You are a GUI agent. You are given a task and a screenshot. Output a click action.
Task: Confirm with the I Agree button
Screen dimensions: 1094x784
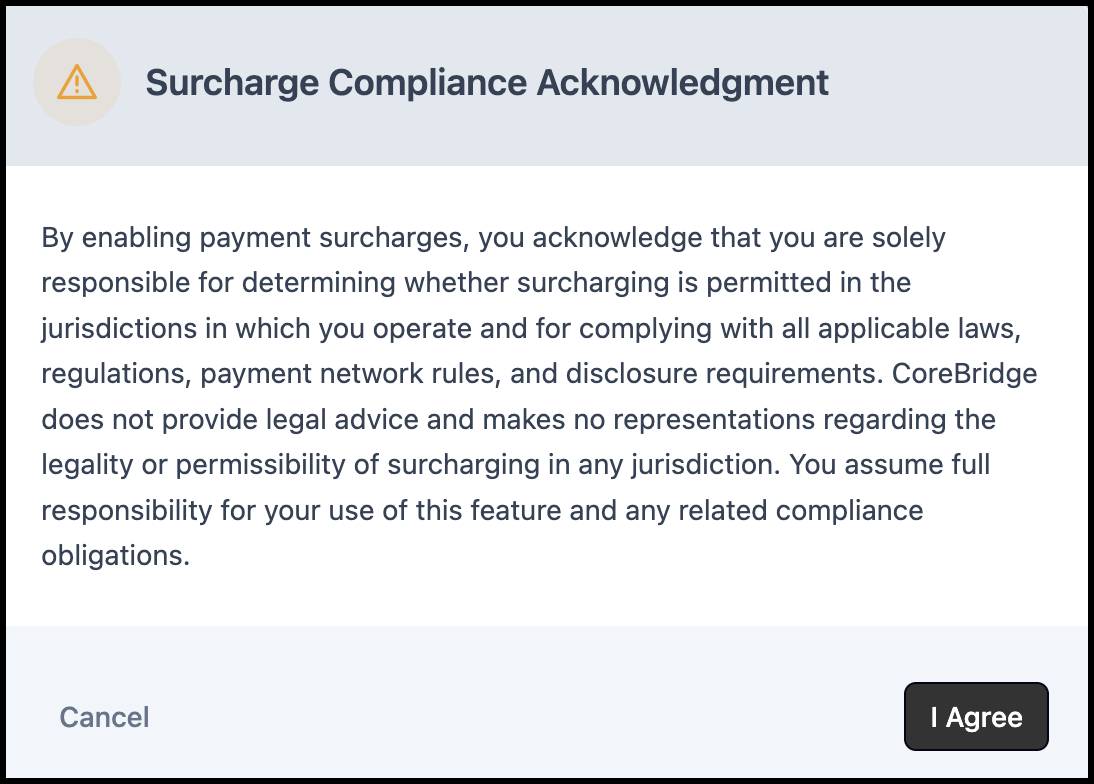pos(976,716)
